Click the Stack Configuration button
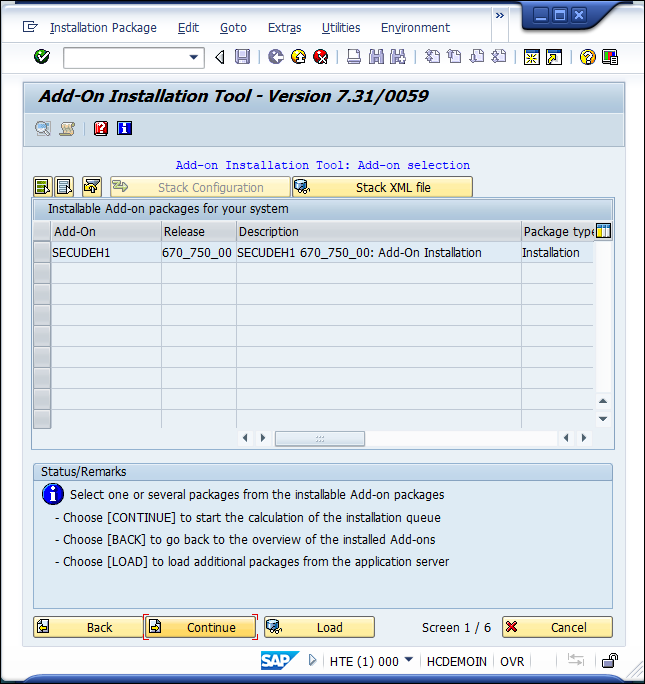Viewport: 645px width, 684px height. point(200,187)
